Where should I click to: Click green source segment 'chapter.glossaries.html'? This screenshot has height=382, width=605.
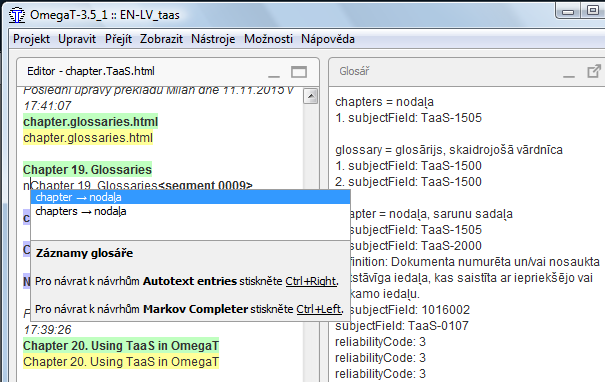click(x=90, y=122)
